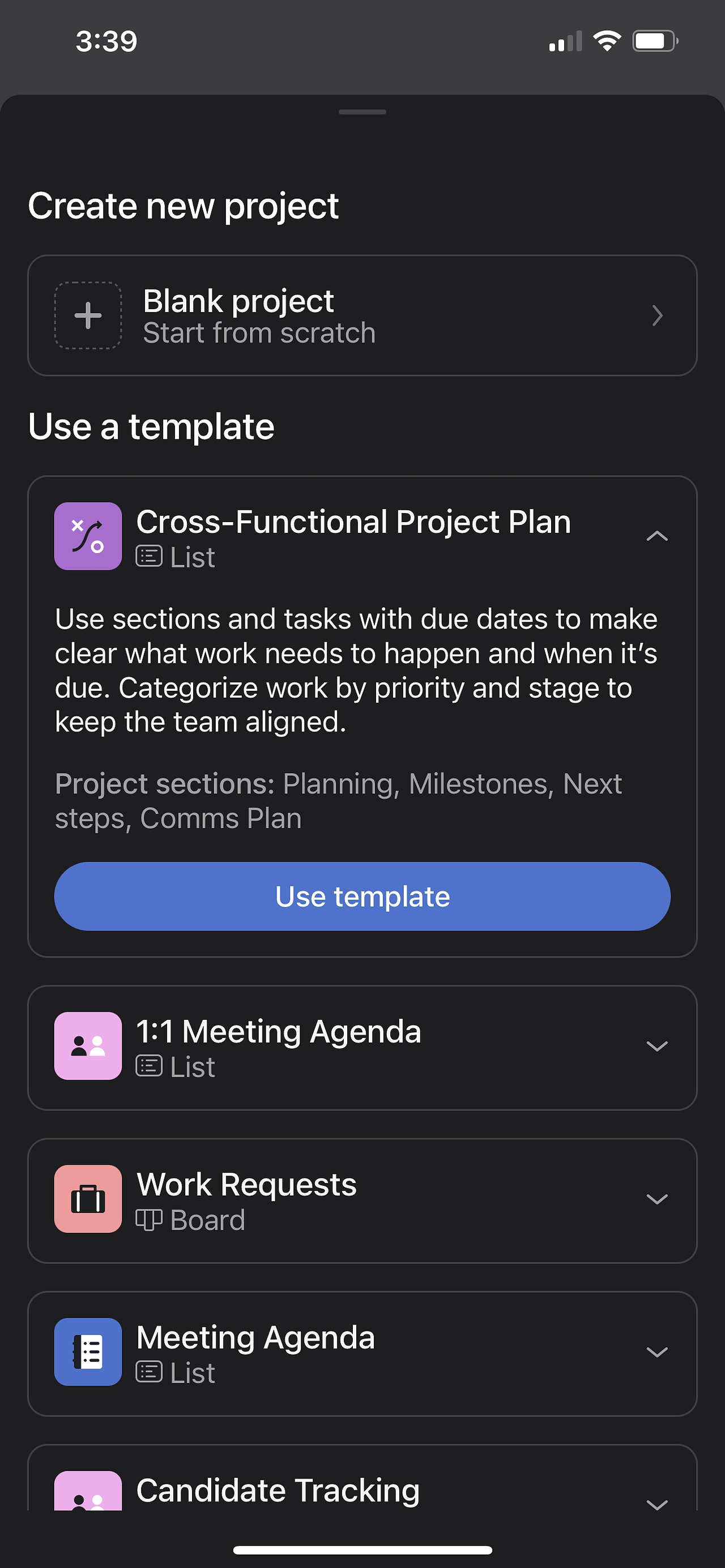
Task: Tap the sheet grabber handle at top
Action: 362,112
